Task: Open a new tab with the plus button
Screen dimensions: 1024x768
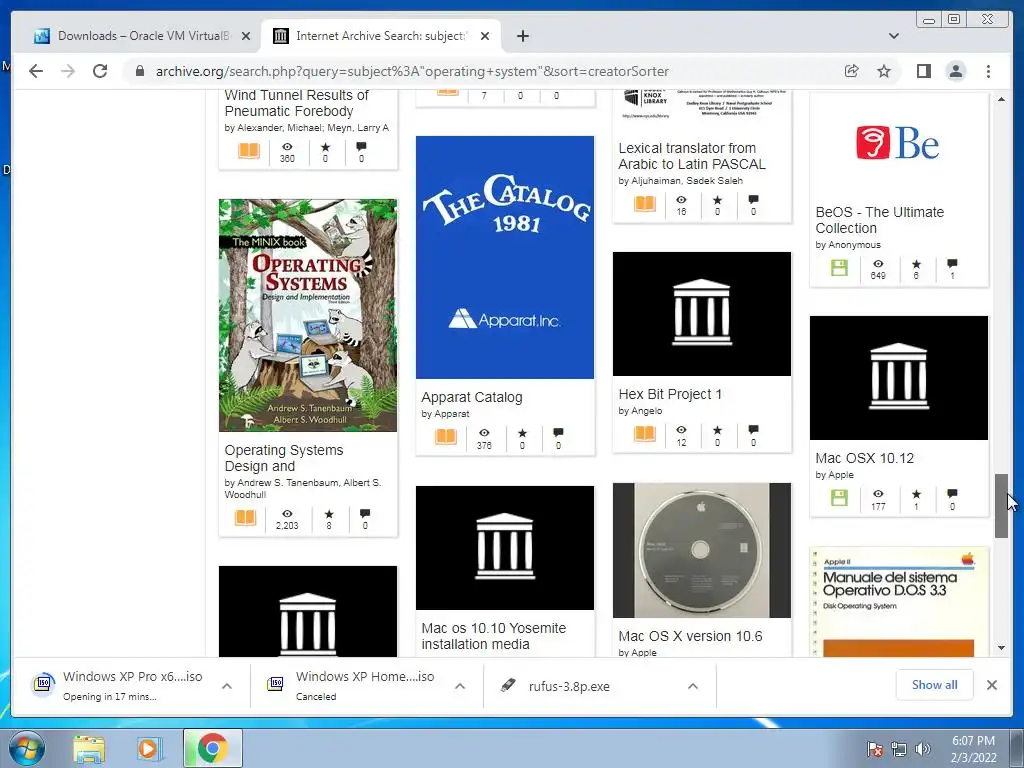Action: click(522, 36)
